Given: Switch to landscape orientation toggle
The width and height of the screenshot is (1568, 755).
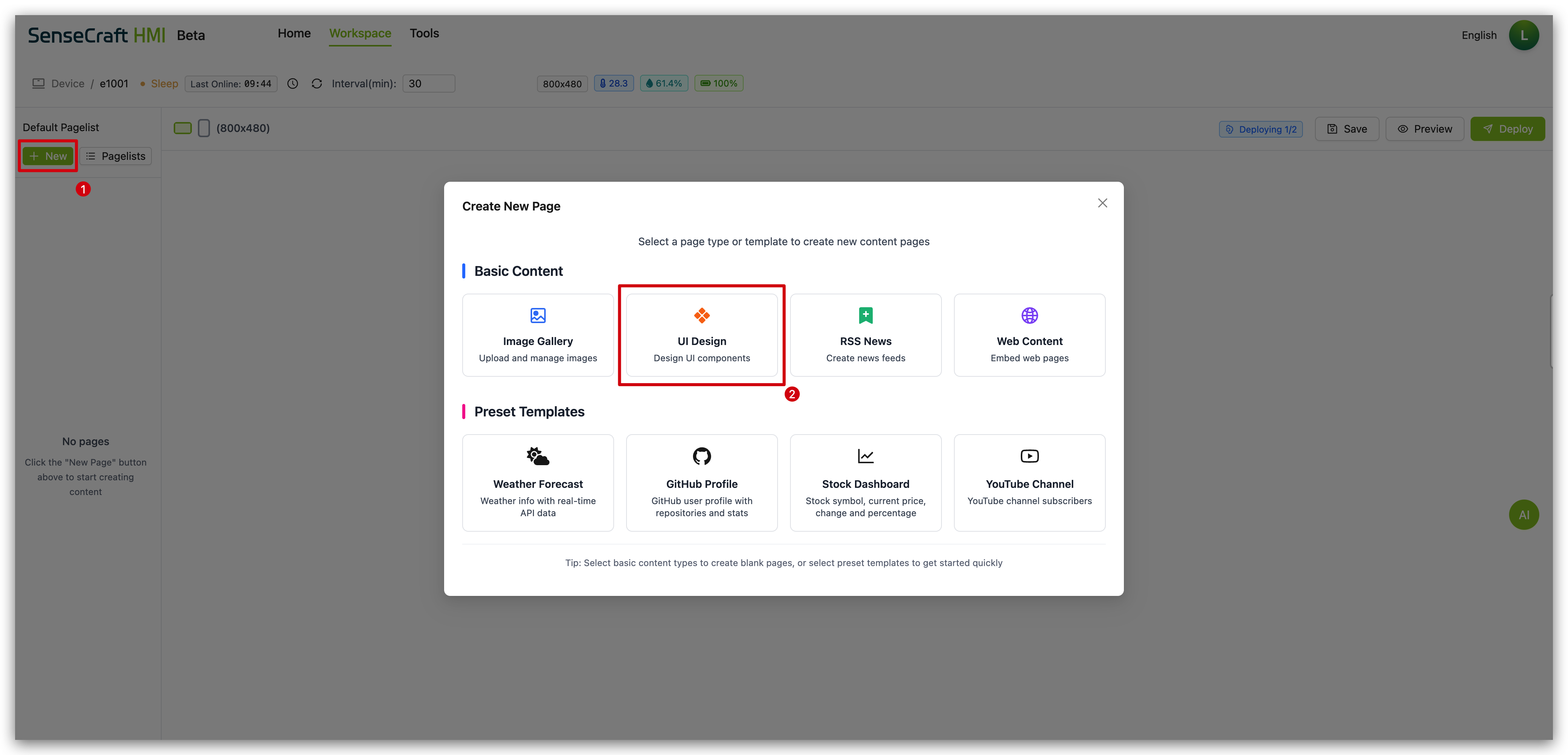Looking at the screenshot, I should [x=183, y=128].
